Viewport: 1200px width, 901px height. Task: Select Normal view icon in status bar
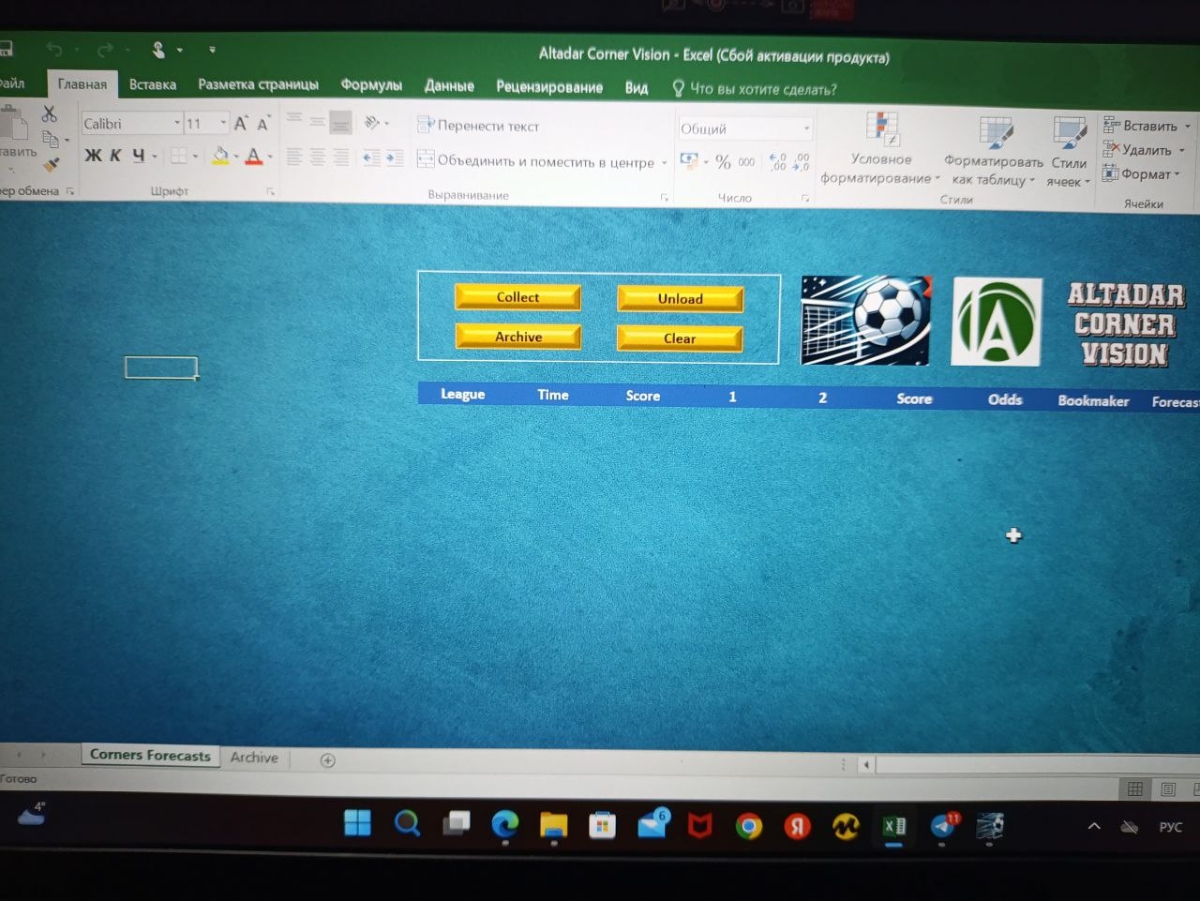click(1135, 790)
